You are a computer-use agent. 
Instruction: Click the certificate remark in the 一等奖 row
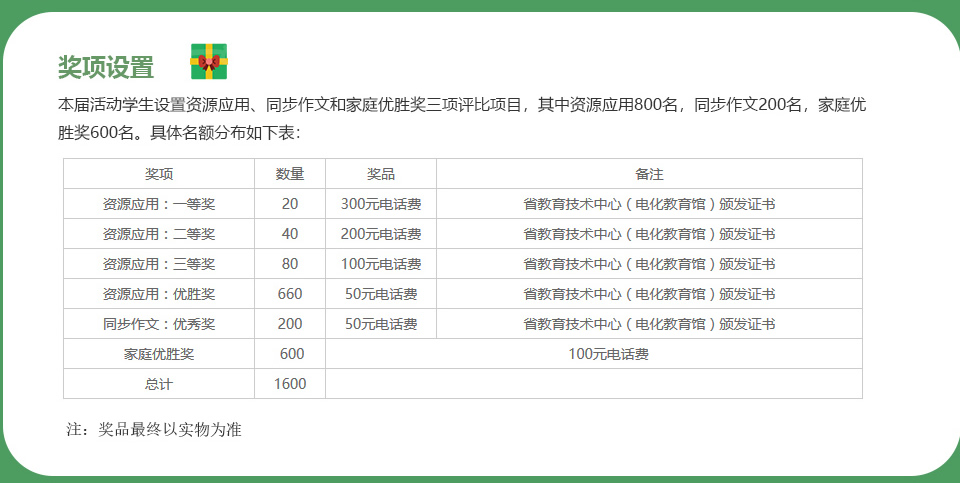(x=649, y=204)
